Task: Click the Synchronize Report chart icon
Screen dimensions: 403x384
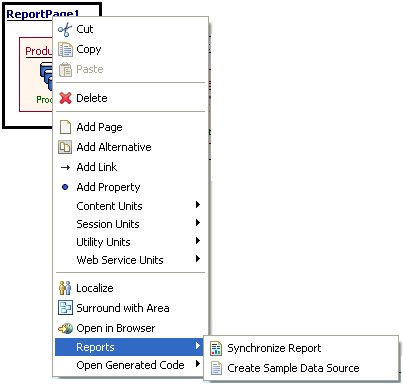Action: [216, 348]
